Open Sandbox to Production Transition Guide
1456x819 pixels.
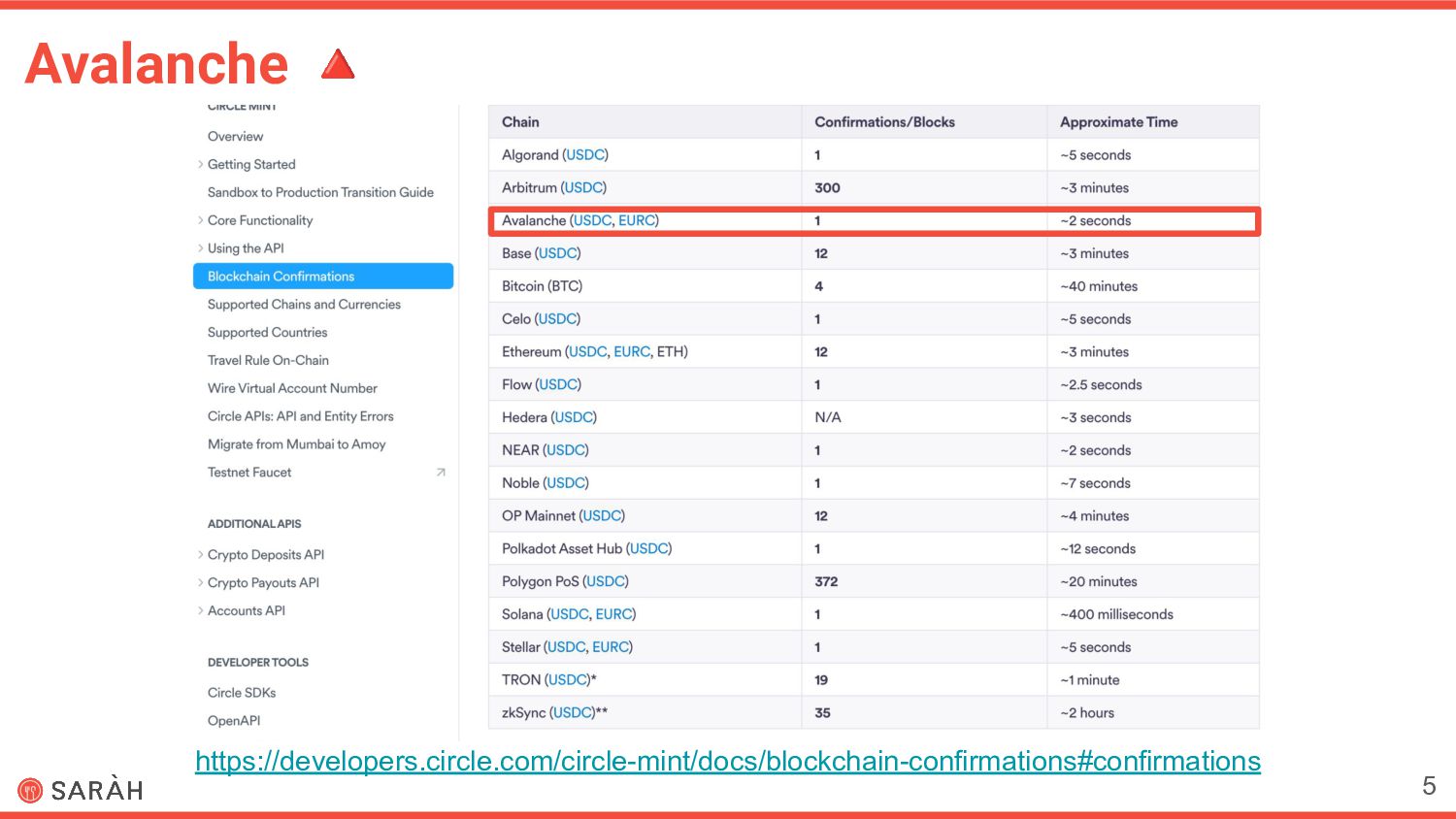click(320, 192)
